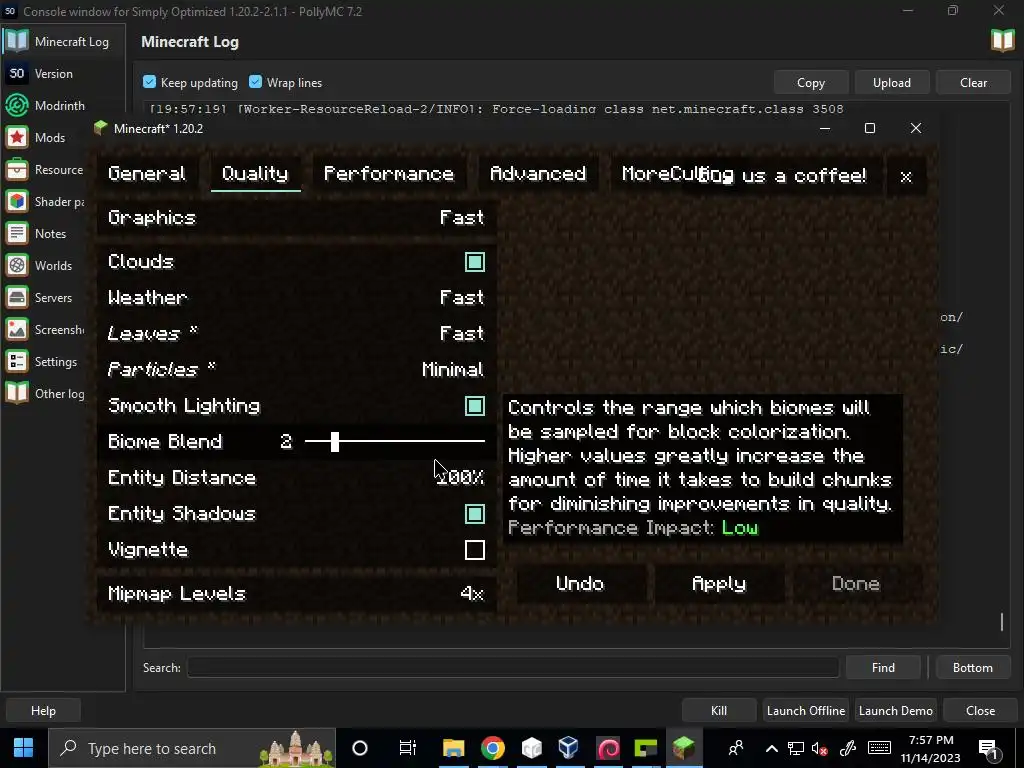Switch to the General tab
1024x768 pixels.
[x=147, y=174]
